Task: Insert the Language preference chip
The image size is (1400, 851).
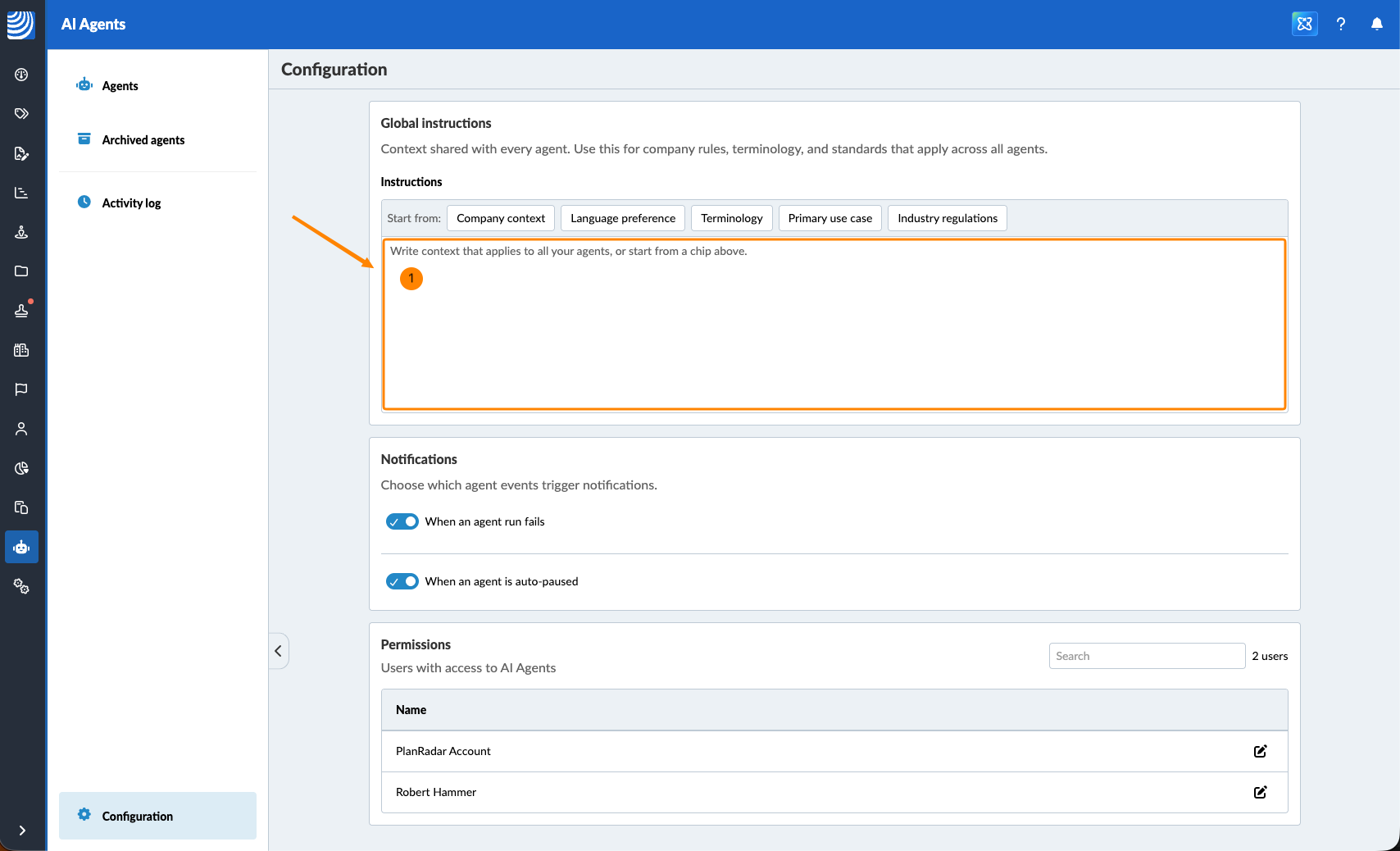Action: (623, 218)
